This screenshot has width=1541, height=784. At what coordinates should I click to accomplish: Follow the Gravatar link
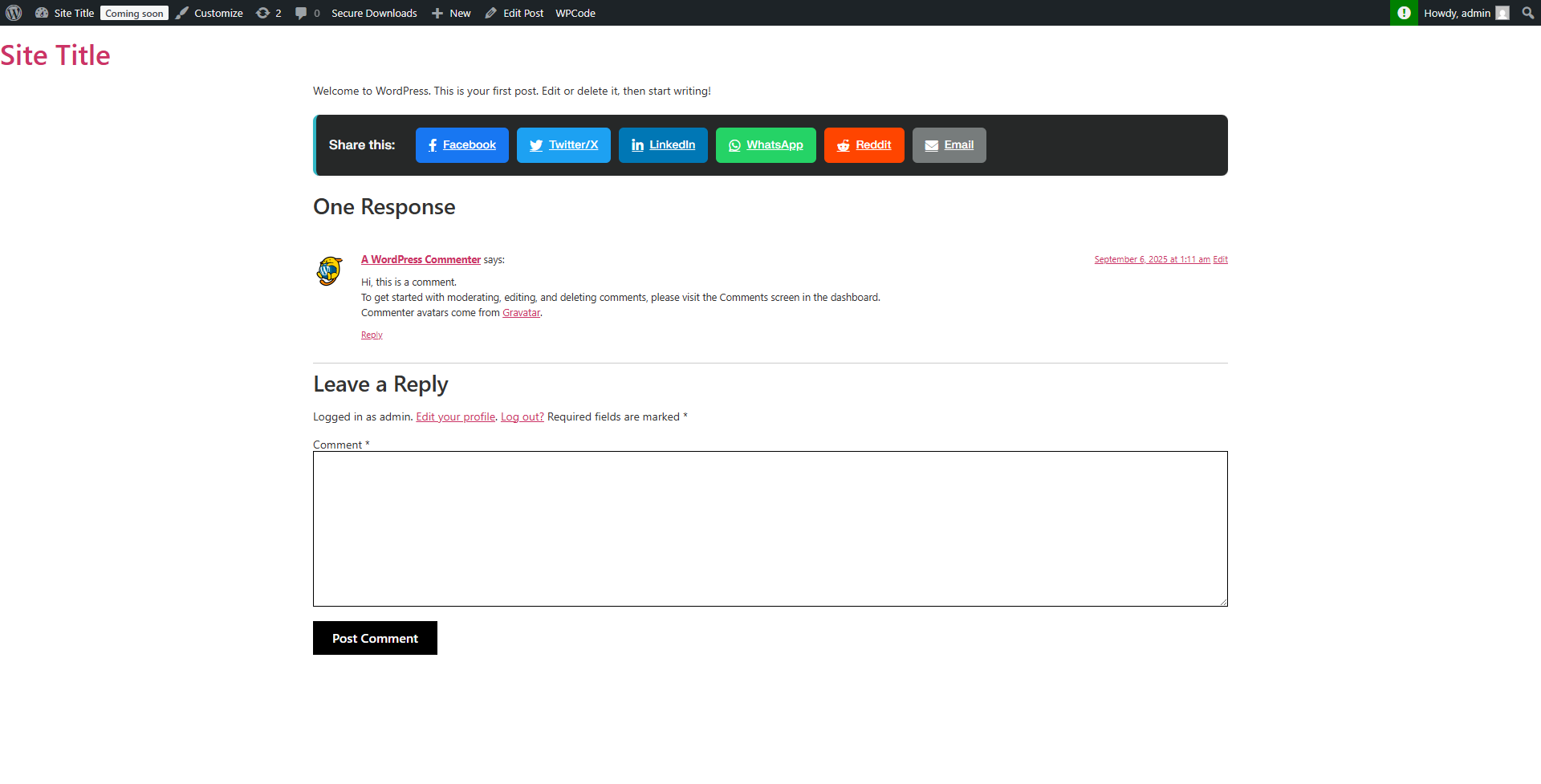(521, 313)
